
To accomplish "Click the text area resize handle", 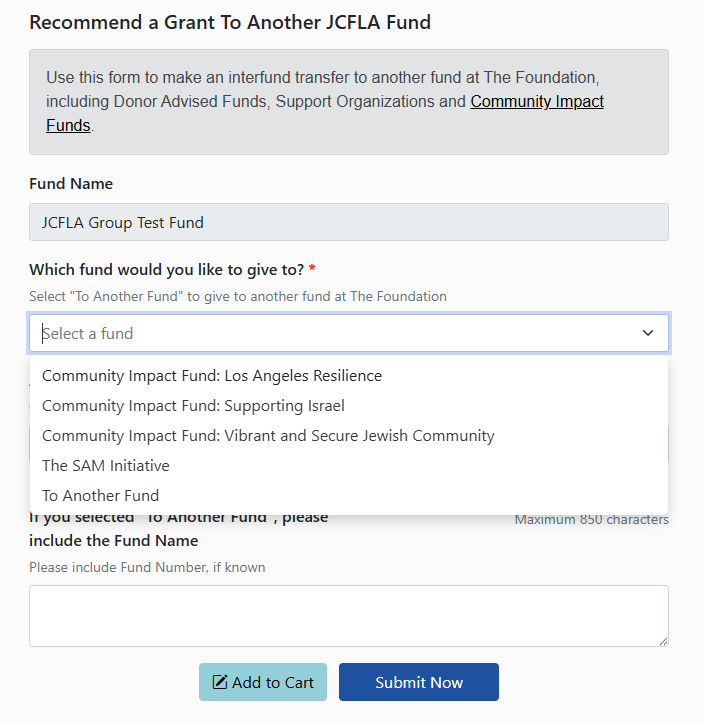I will (x=663, y=641).
